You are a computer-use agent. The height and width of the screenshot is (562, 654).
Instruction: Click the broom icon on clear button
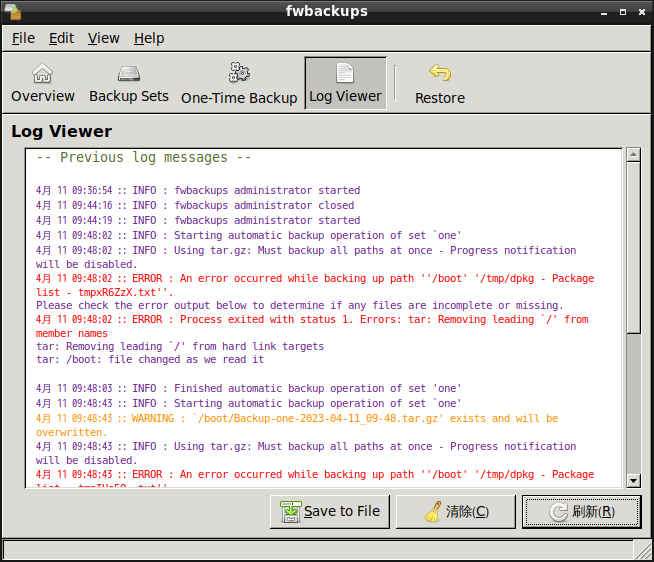[433, 512]
